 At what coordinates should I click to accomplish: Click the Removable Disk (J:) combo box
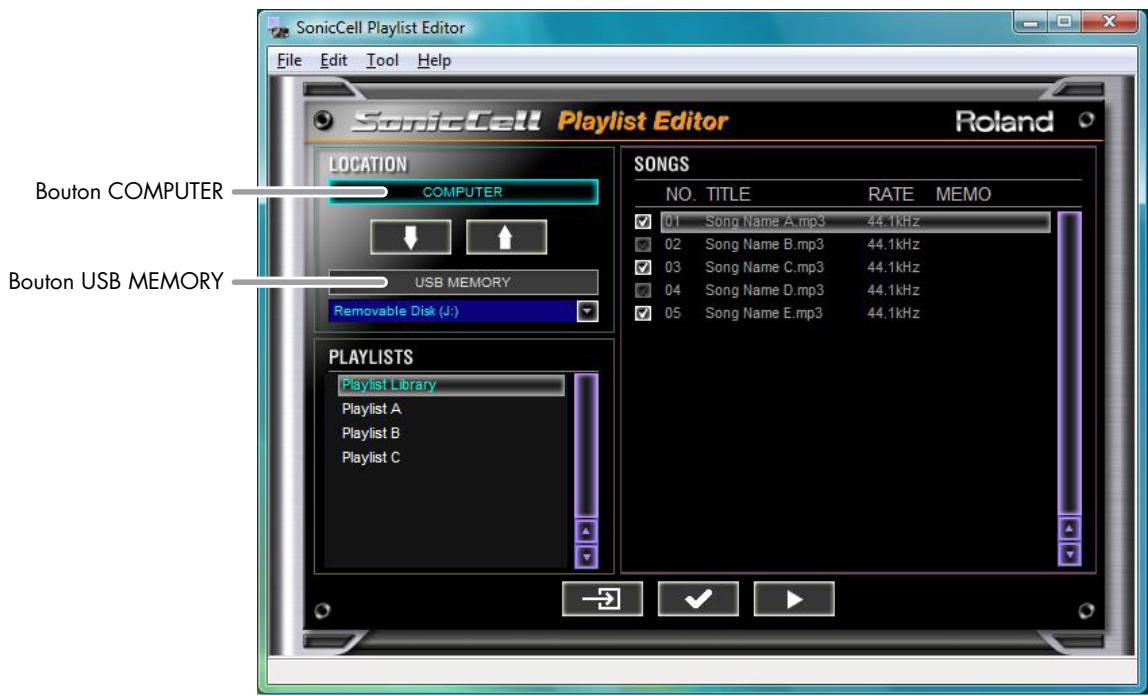point(463,311)
